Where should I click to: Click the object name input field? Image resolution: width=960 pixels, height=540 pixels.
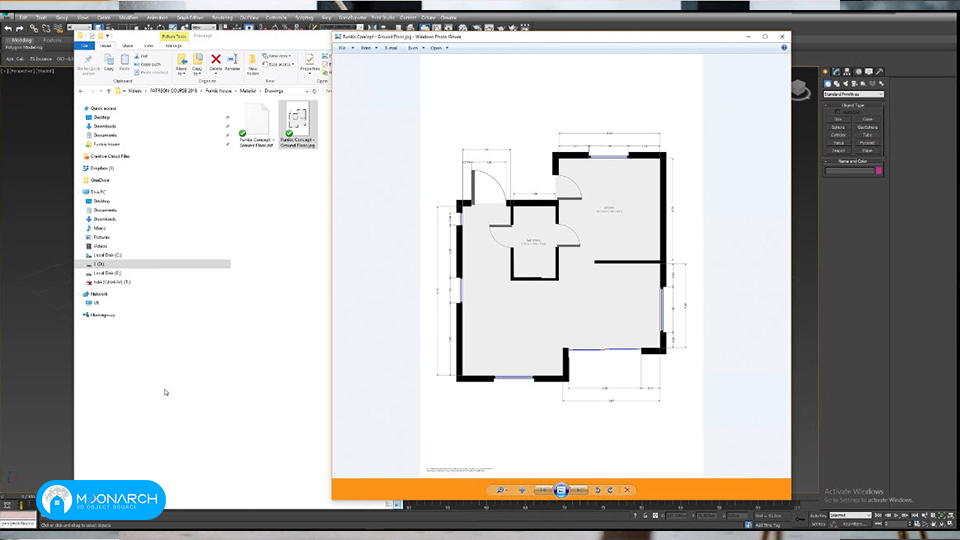point(850,171)
